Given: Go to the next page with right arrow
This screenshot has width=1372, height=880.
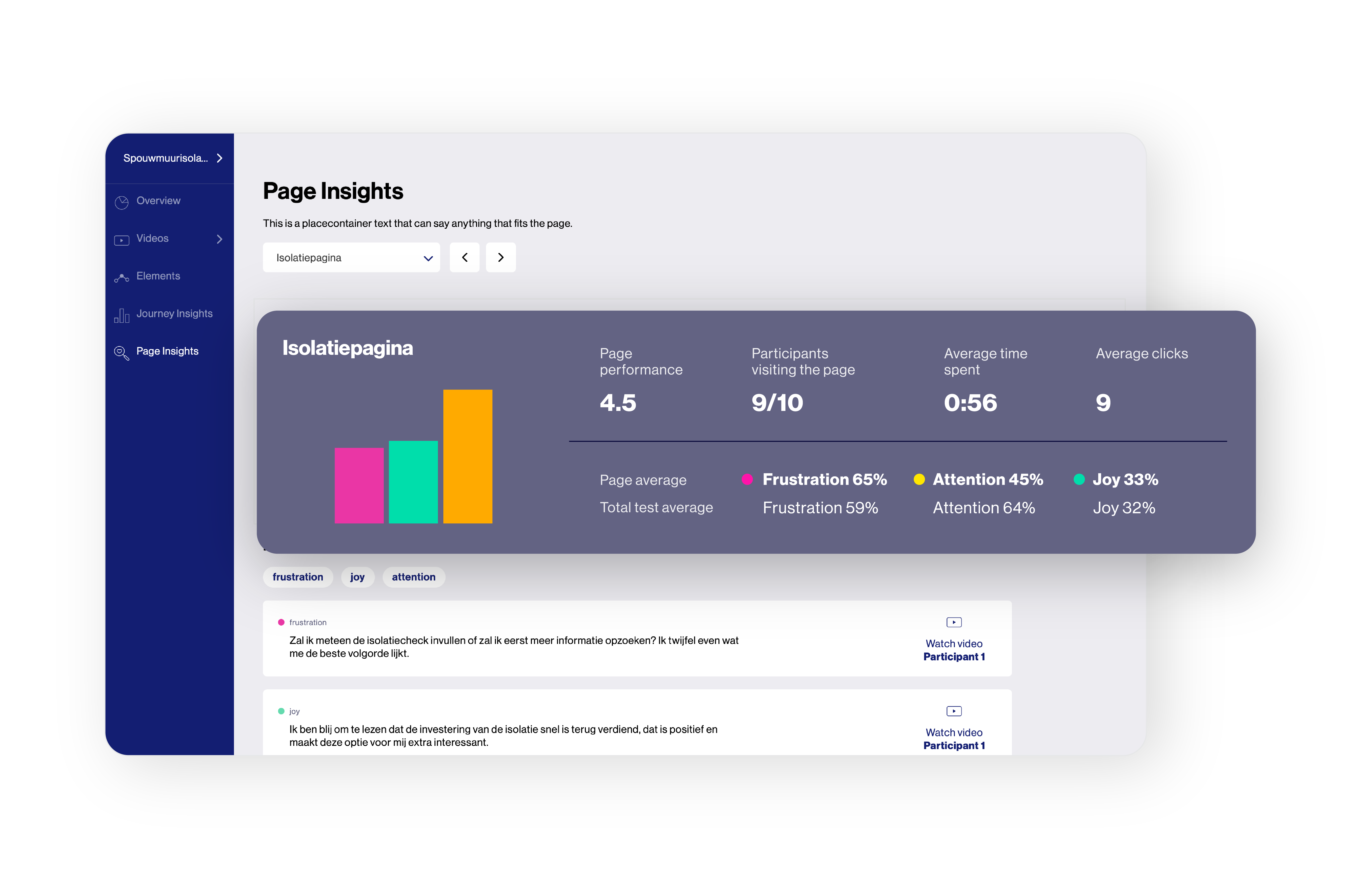Looking at the screenshot, I should 501,258.
